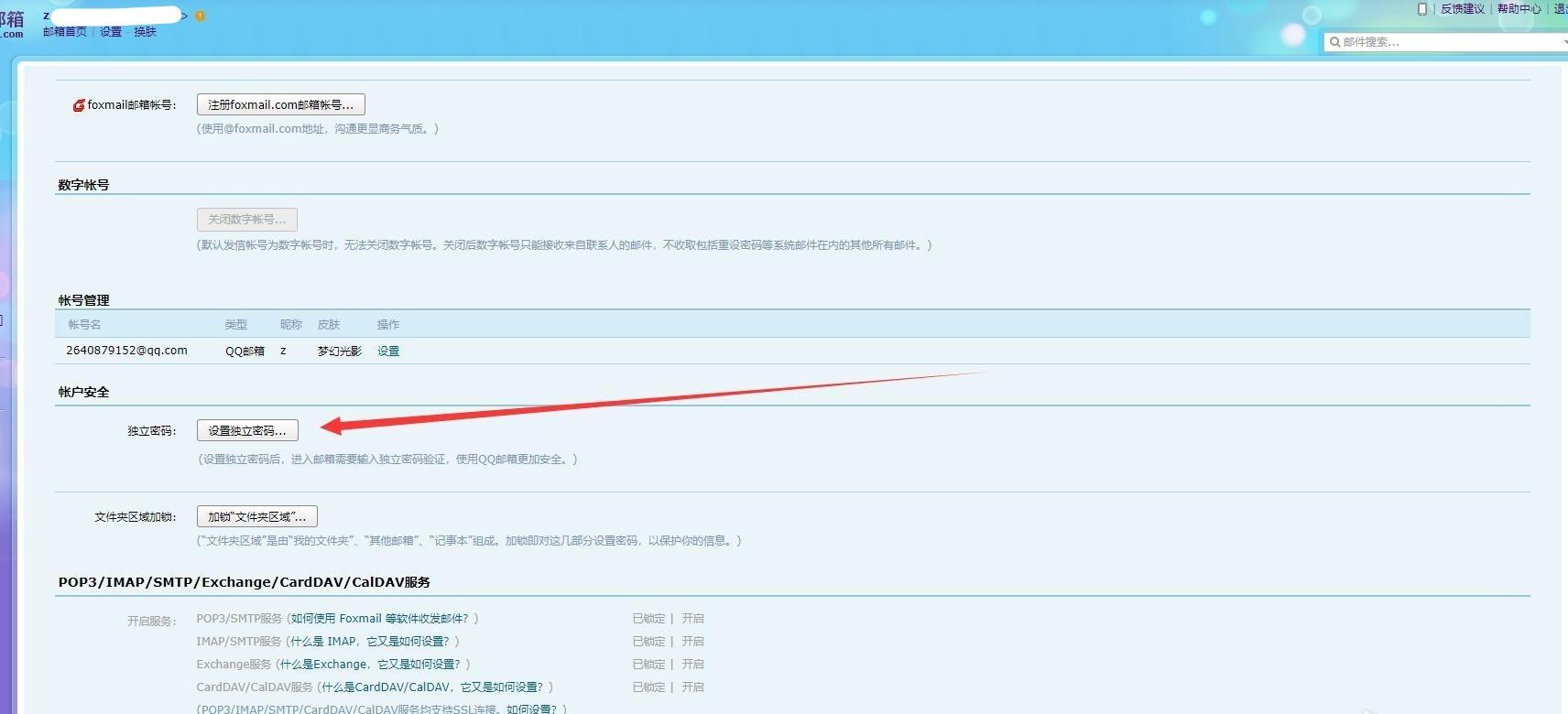
Task: Select the 2640879152@qq.com account name
Action: [x=126, y=351]
